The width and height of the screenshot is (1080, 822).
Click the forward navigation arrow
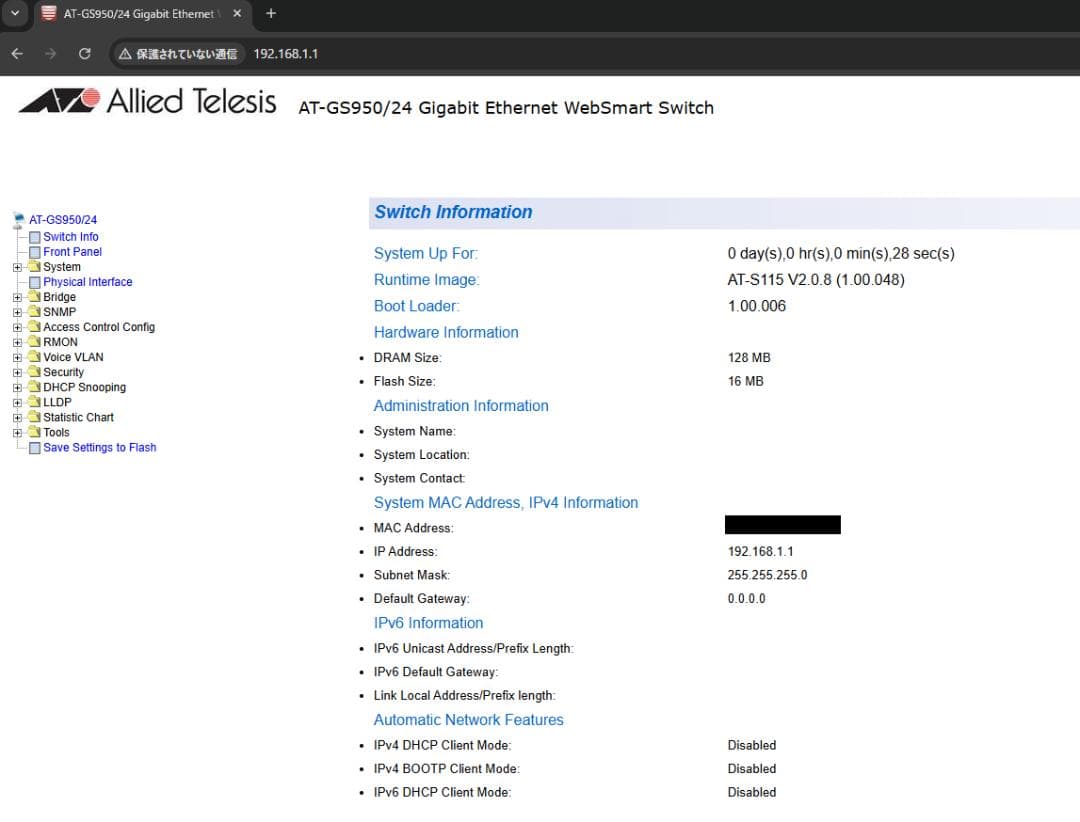tap(50, 54)
